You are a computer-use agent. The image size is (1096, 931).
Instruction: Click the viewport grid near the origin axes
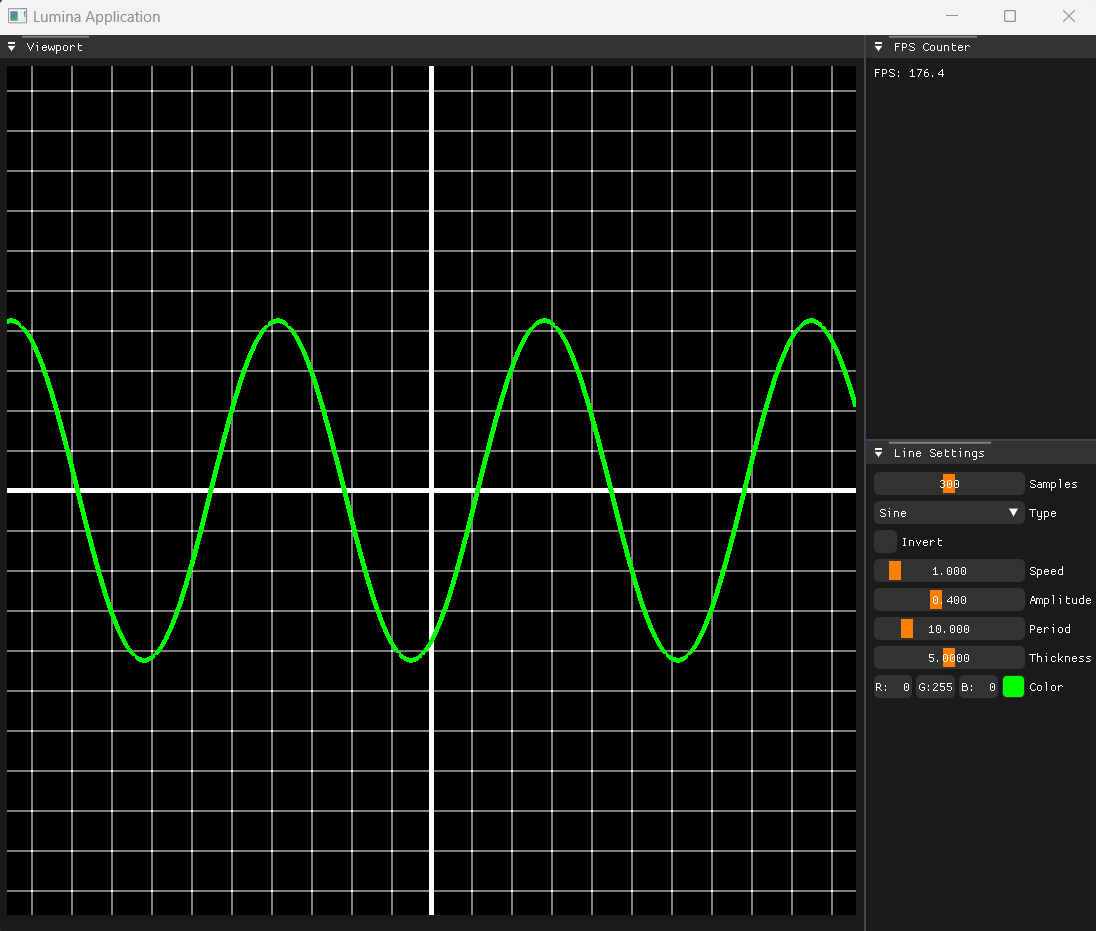click(430, 489)
